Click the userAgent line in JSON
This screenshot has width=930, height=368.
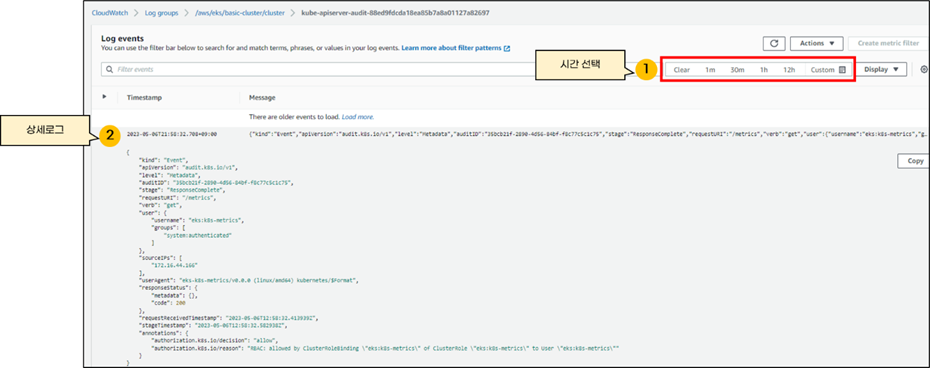[x=249, y=280]
